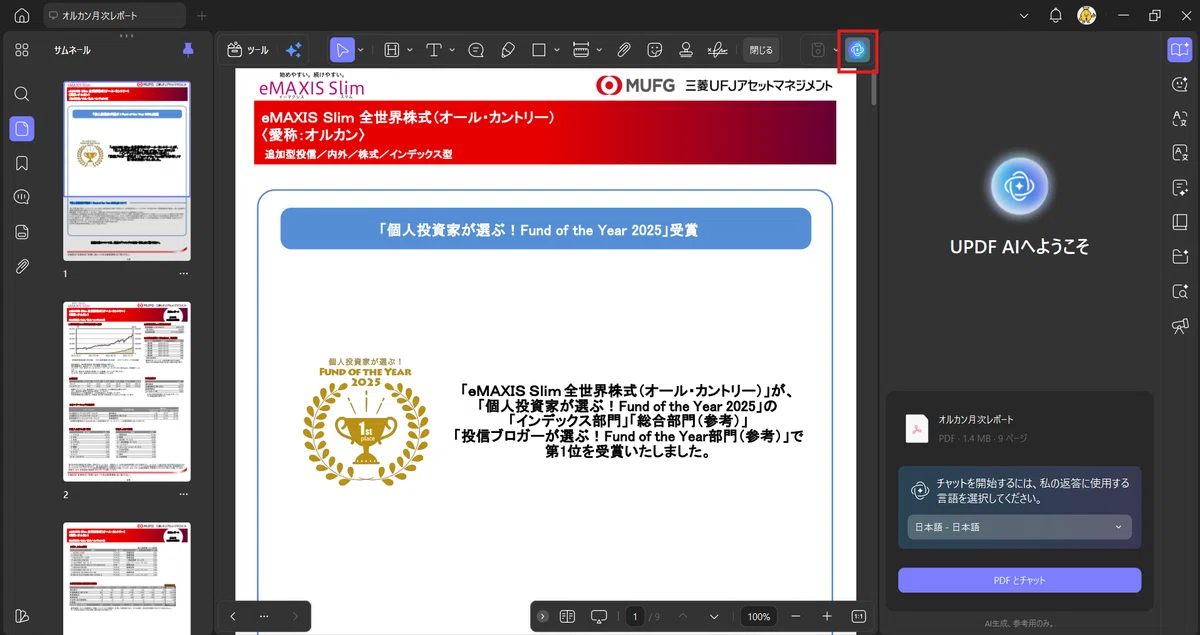Viewport: 1200px width, 635px height.
Task: Open the telescope explore icon
Action: 1179,326
